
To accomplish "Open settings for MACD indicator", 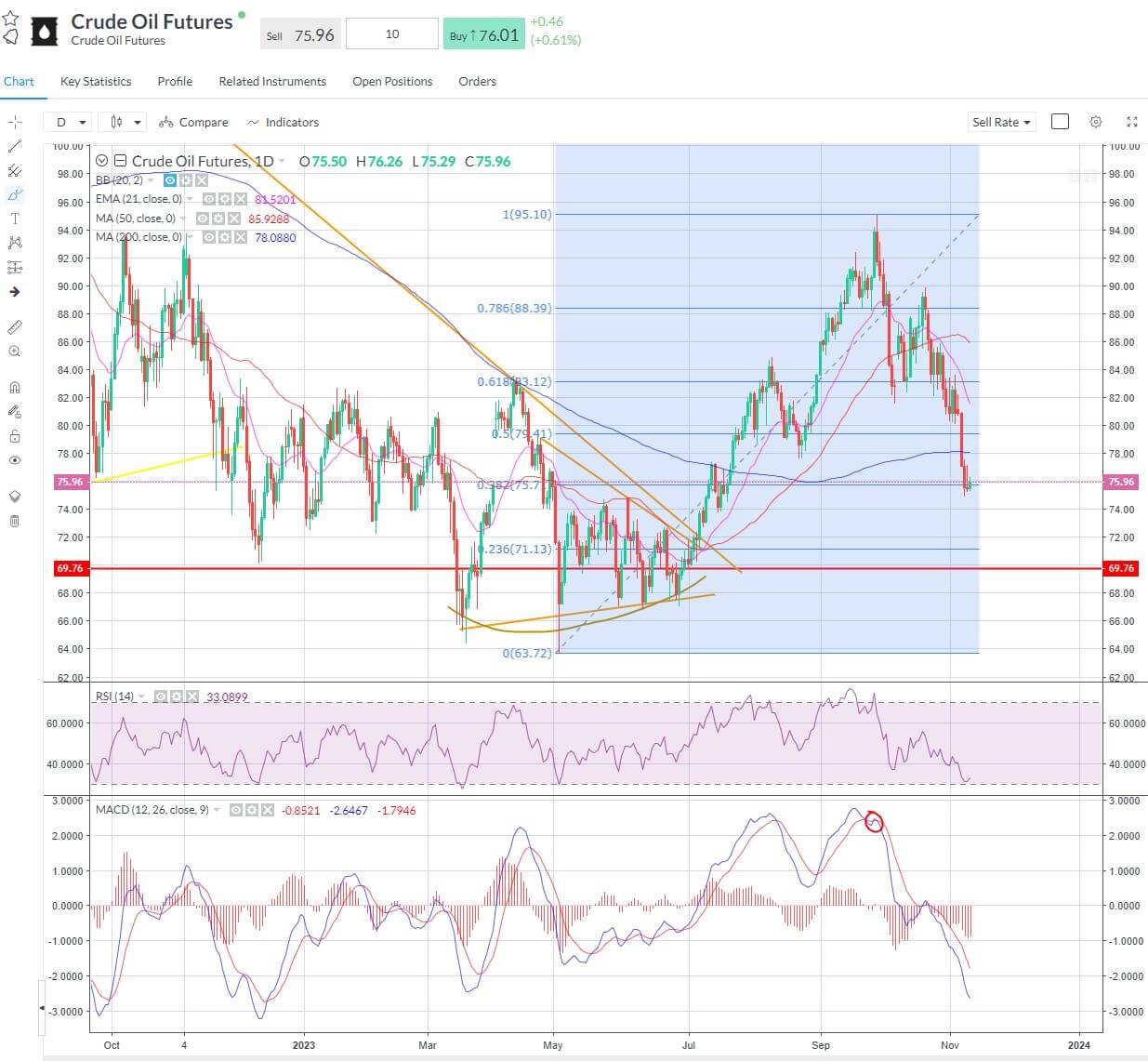I will point(251,810).
